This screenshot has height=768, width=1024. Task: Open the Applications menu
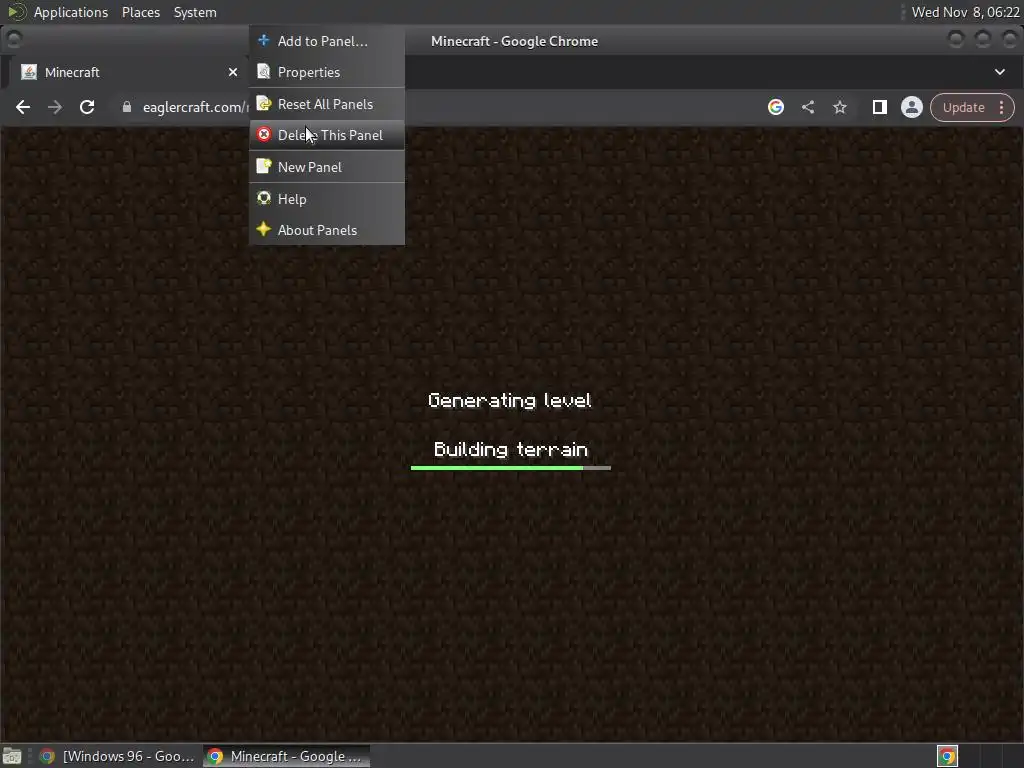pyautogui.click(x=71, y=12)
